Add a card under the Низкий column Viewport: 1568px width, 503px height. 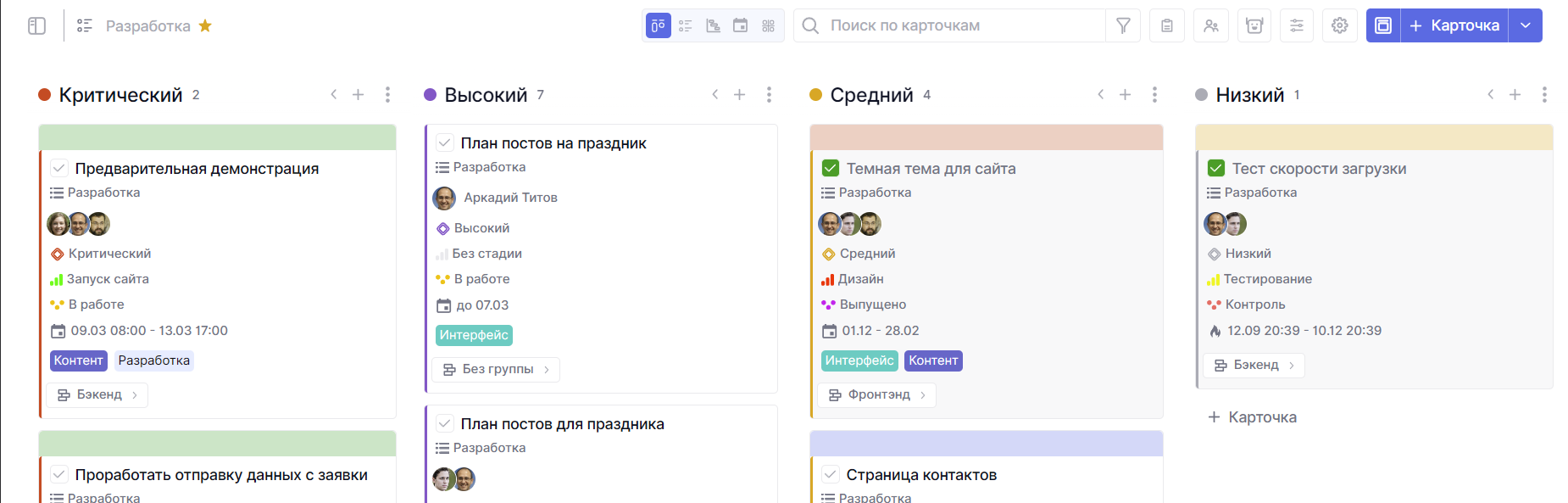tap(1253, 417)
